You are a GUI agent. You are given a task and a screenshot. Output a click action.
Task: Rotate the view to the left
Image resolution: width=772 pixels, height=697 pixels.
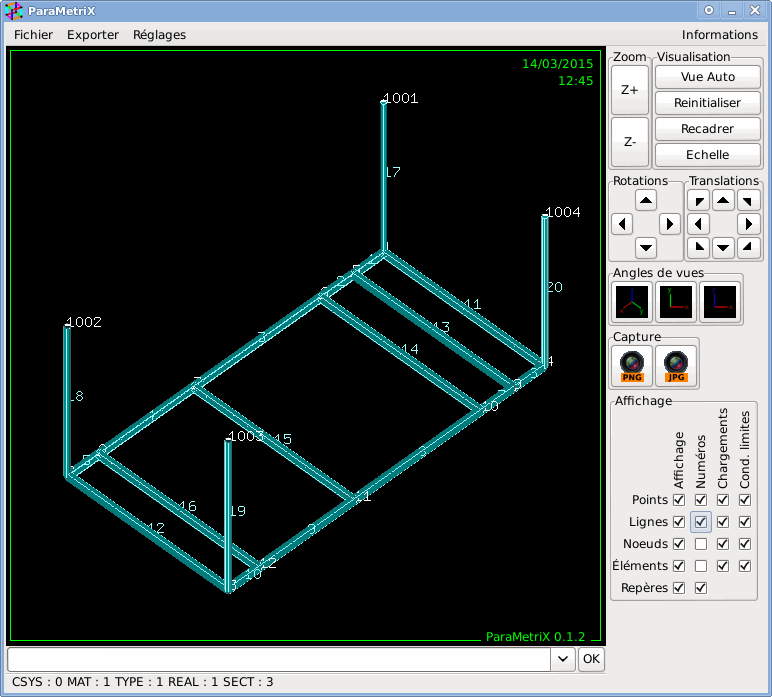622,224
